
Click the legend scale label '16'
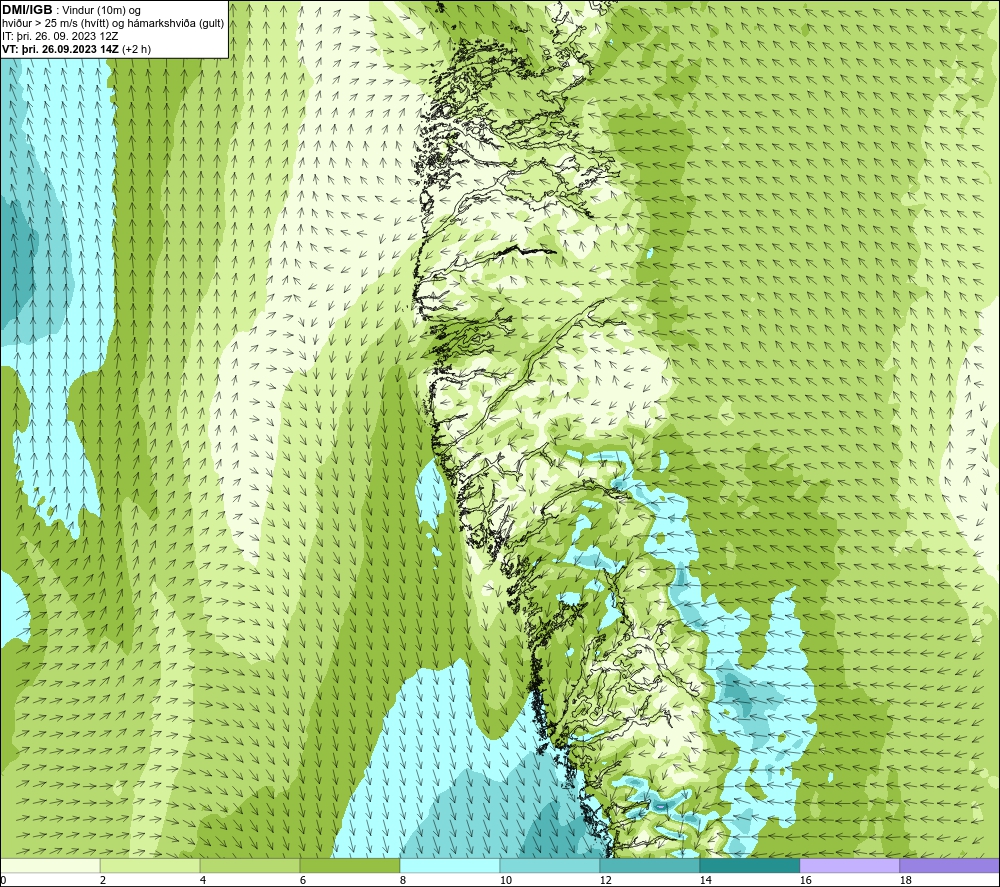[x=806, y=881]
